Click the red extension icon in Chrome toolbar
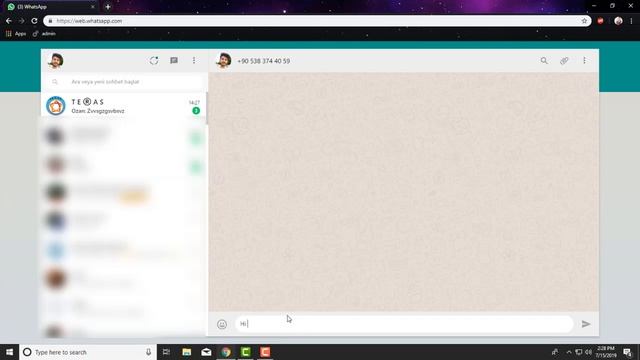Image resolution: width=640 pixels, height=360 pixels. [600, 21]
